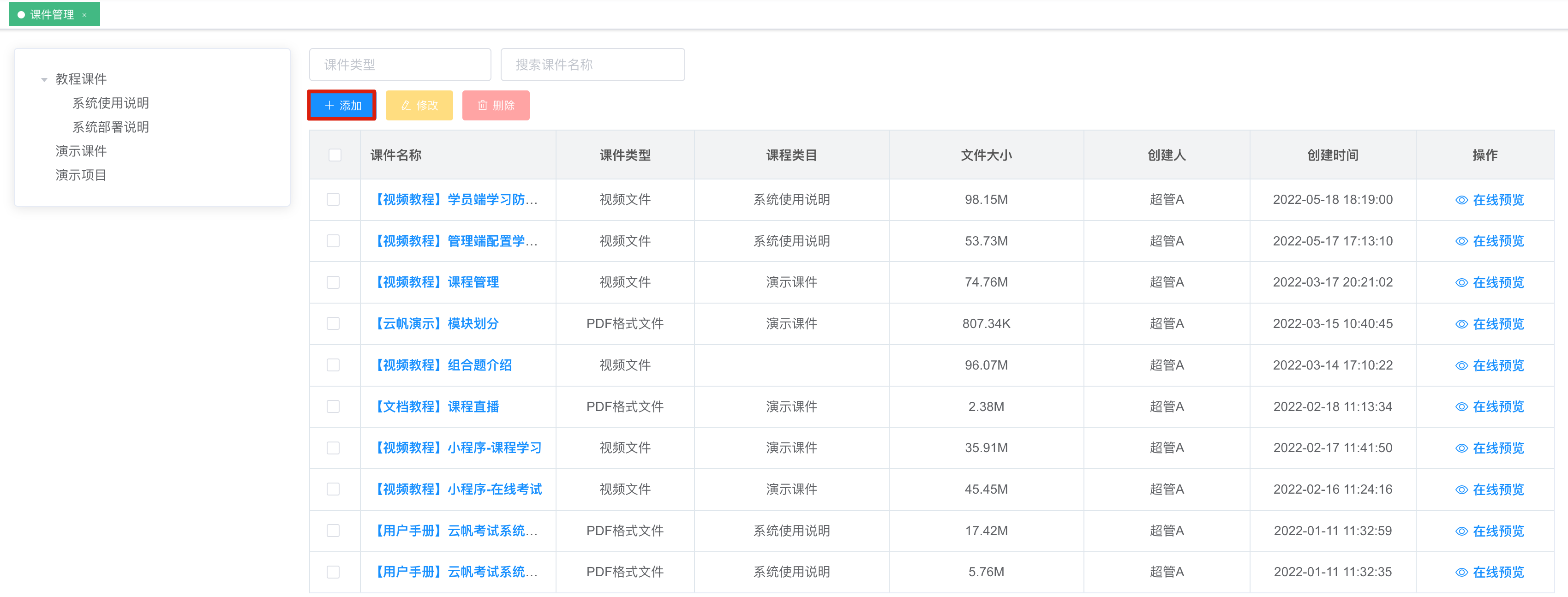Click the trash icon on 删除 button
The image size is (1568, 597).
click(x=482, y=105)
